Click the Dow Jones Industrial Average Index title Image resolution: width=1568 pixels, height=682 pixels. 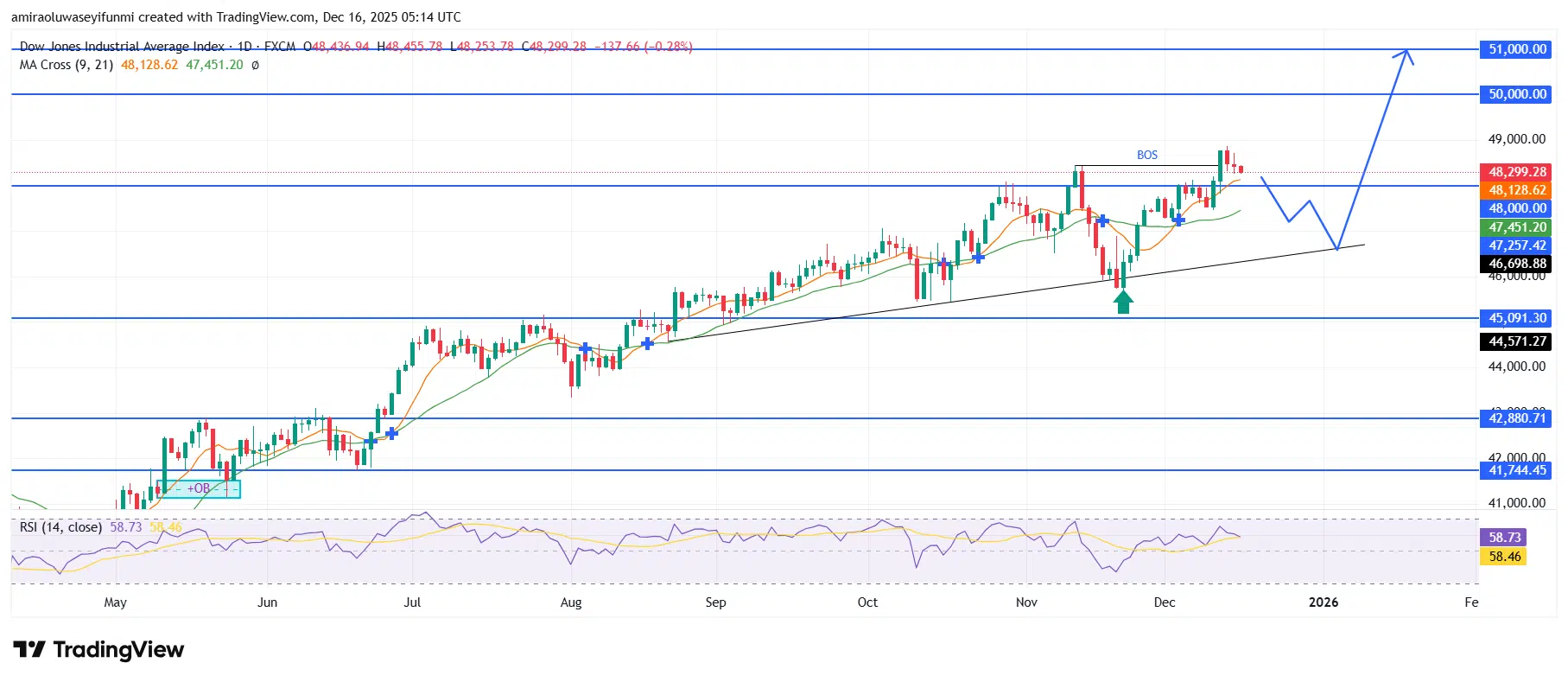tap(121, 47)
